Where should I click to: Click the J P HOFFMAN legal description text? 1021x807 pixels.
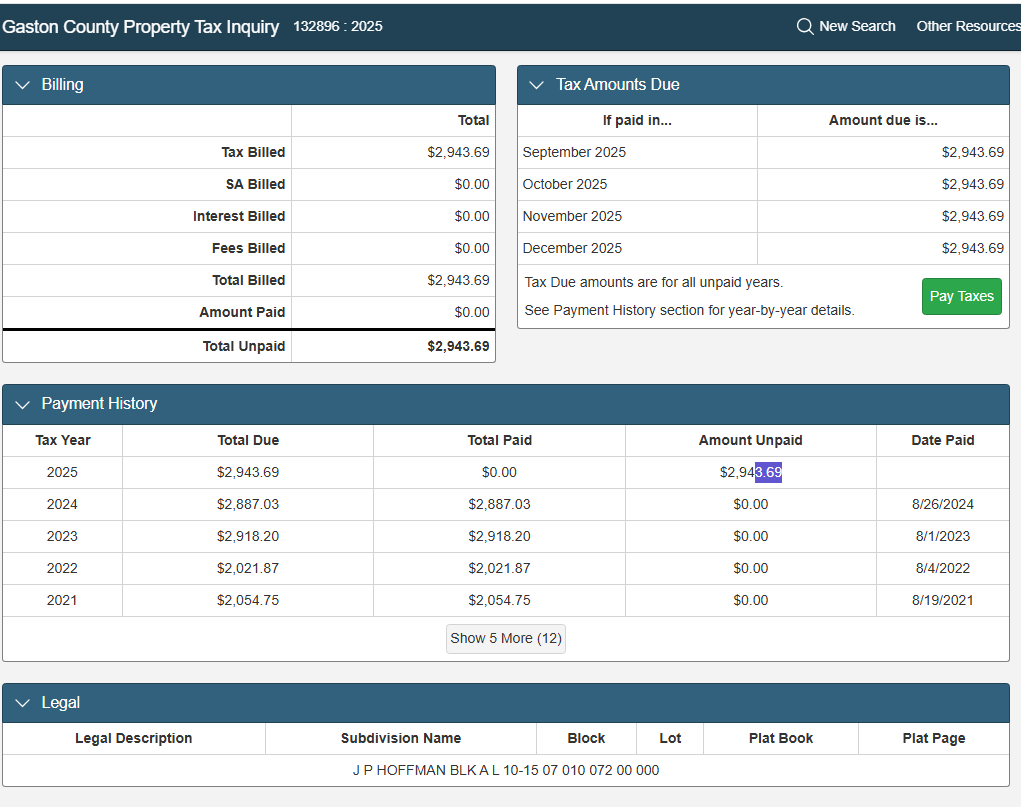coord(505,770)
